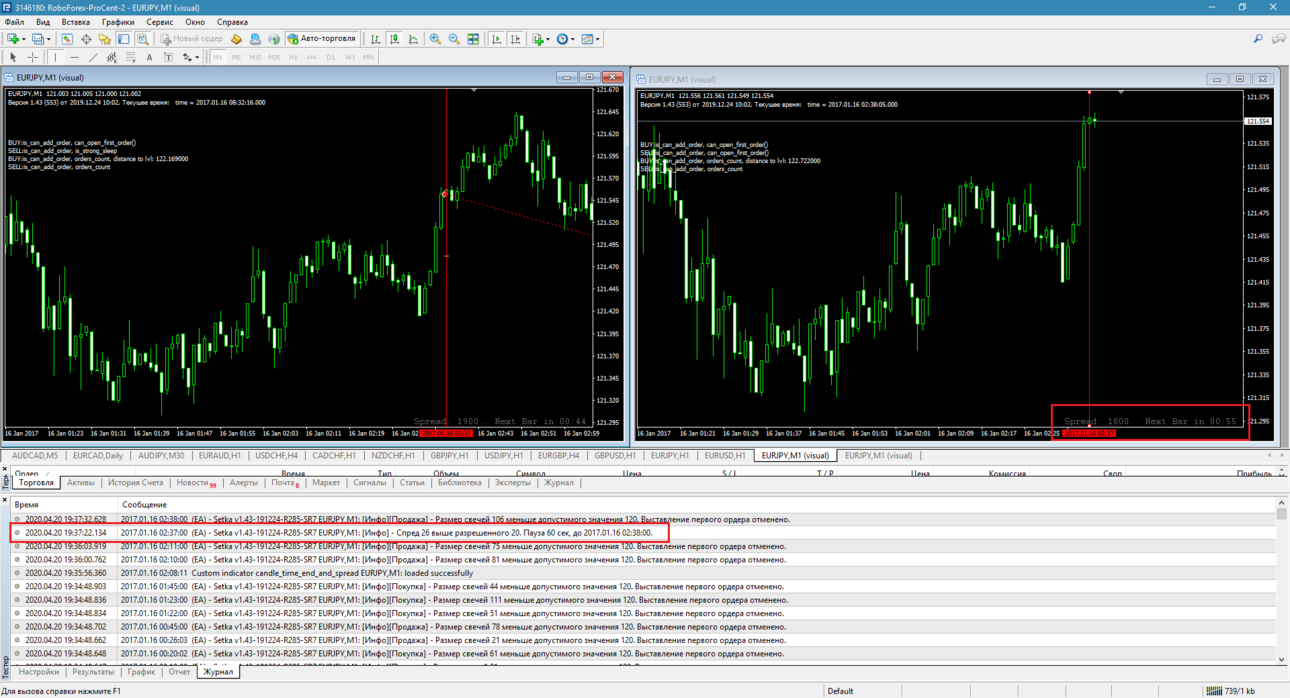
Task: Open the templates dropdown
Action: [590, 39]
